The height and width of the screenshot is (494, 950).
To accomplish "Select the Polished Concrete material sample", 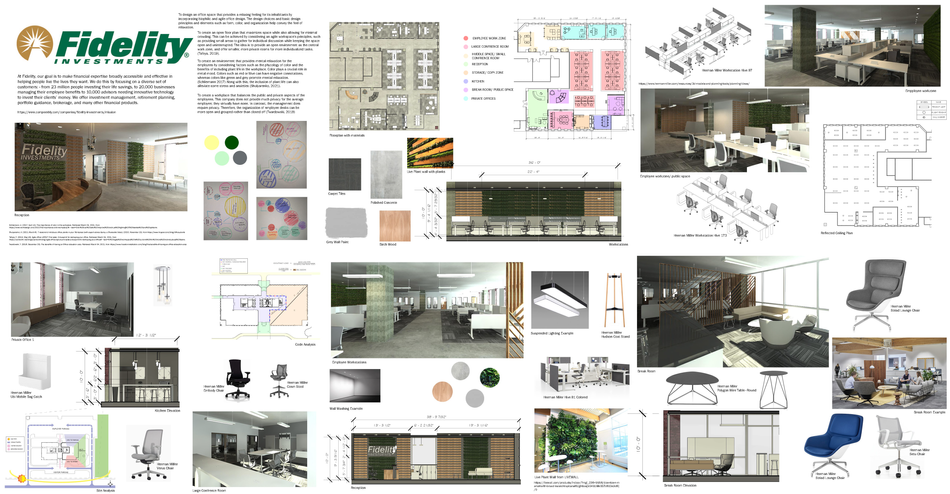I will (x=386, y=175).
